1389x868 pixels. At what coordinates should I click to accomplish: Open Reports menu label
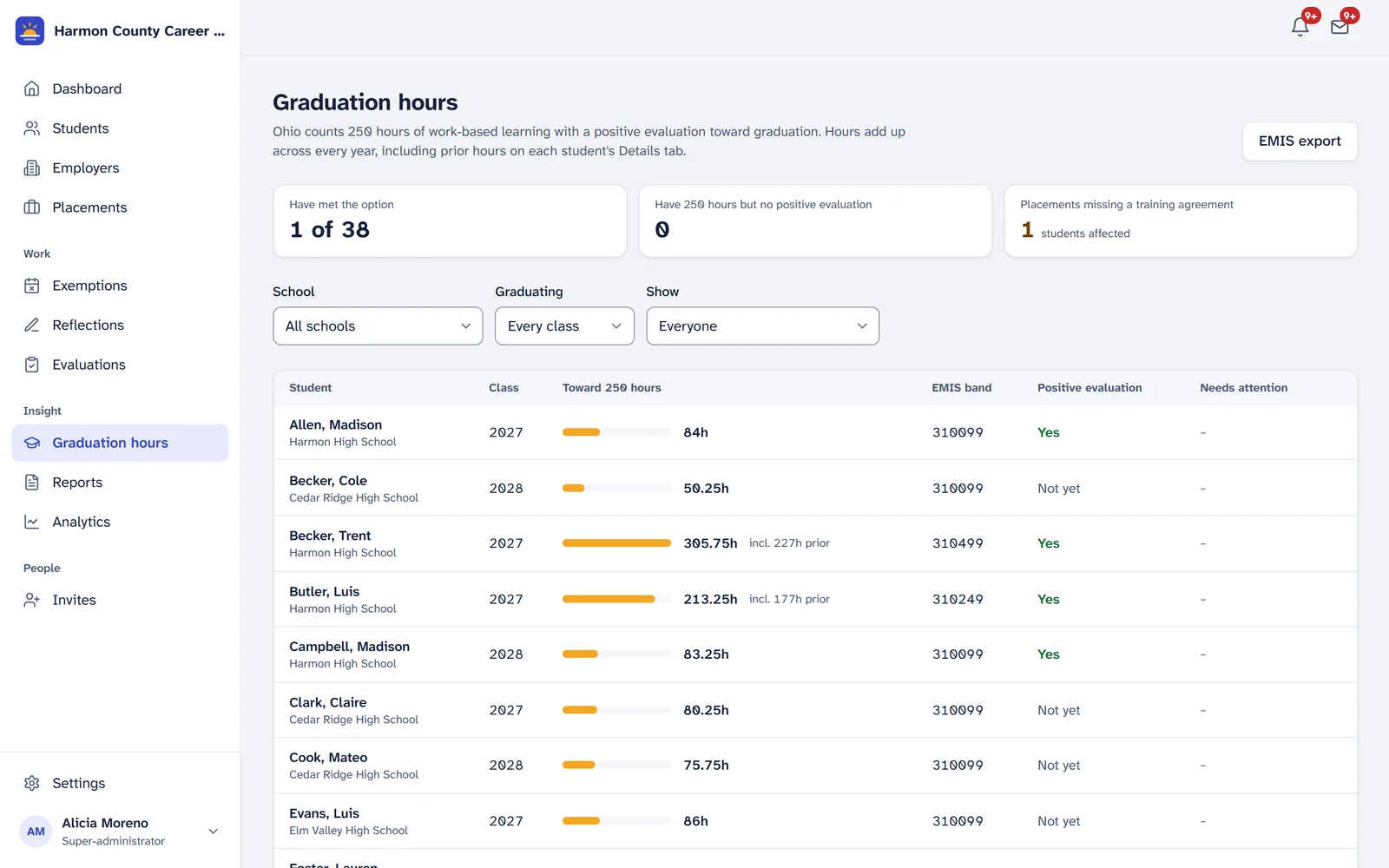coord(77,483)
